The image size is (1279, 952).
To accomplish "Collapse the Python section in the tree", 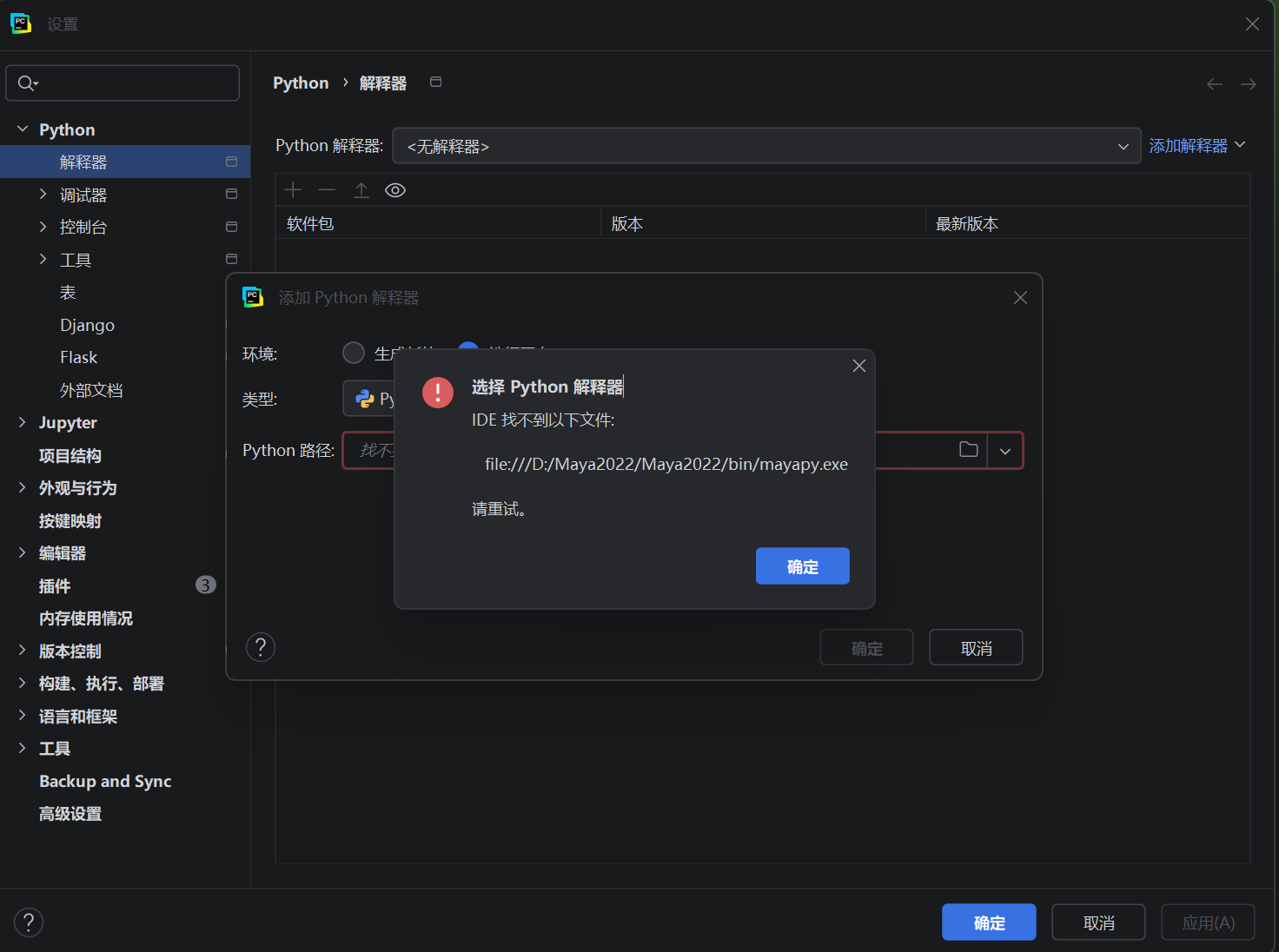I will [x=23, y=129].
